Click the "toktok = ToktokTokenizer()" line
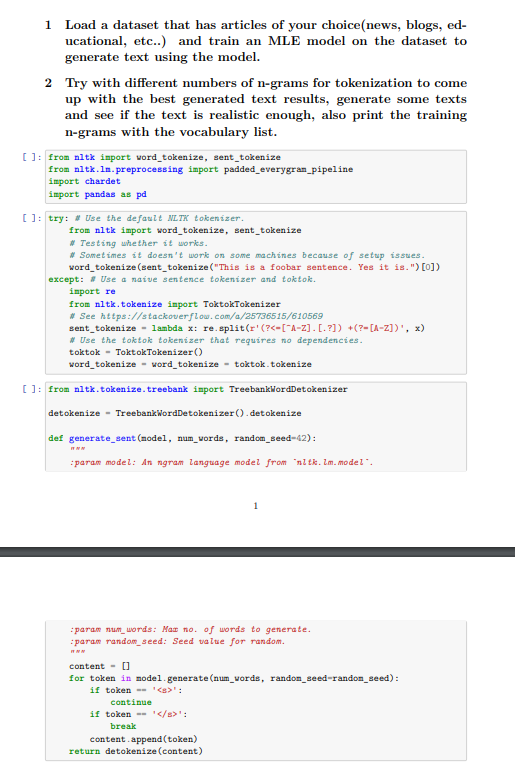Viewport: 515px width, 772px height. pyautogui.click(x=136, y=352)
